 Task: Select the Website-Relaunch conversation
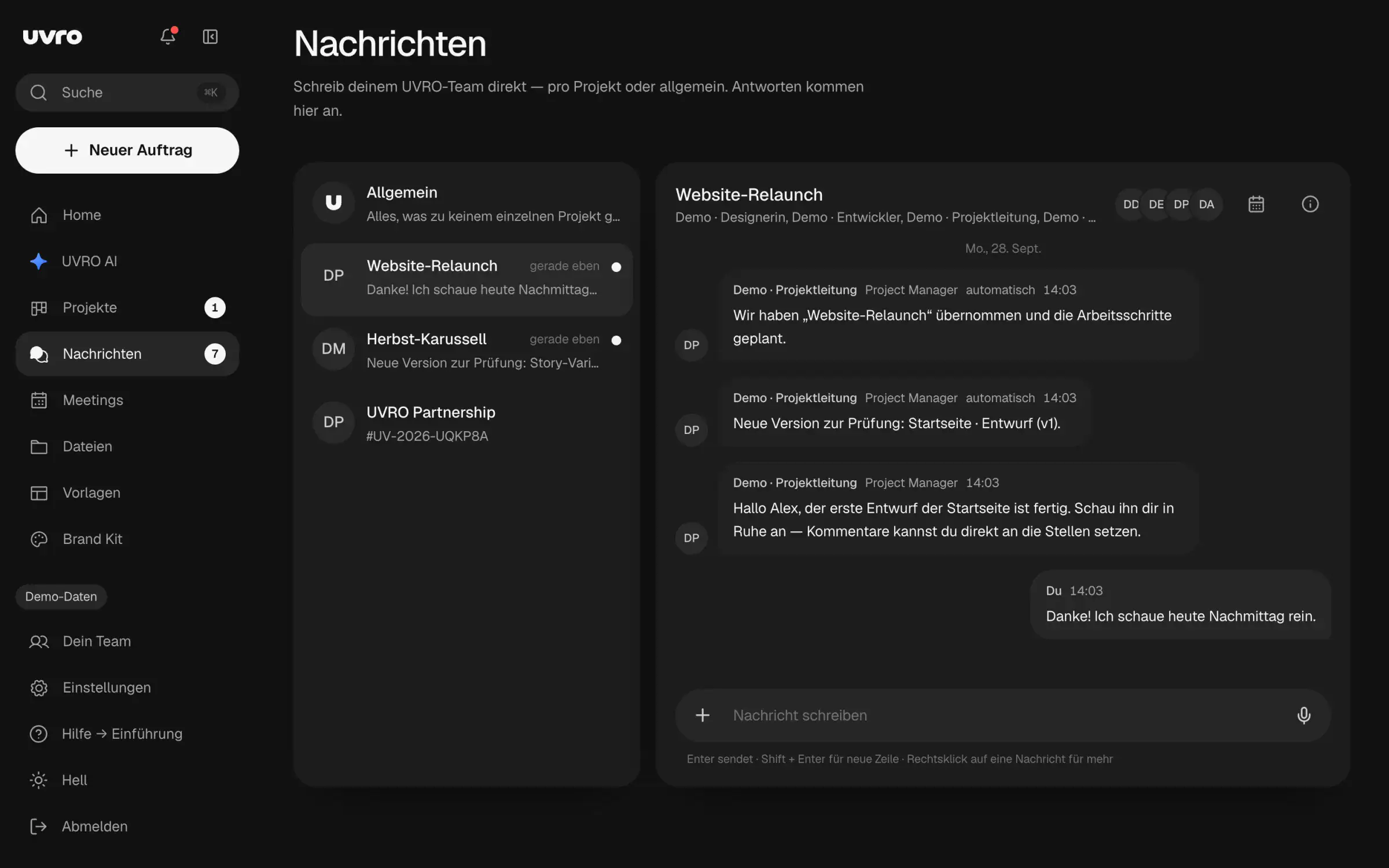pyautogui.click(x=466, y=279)
